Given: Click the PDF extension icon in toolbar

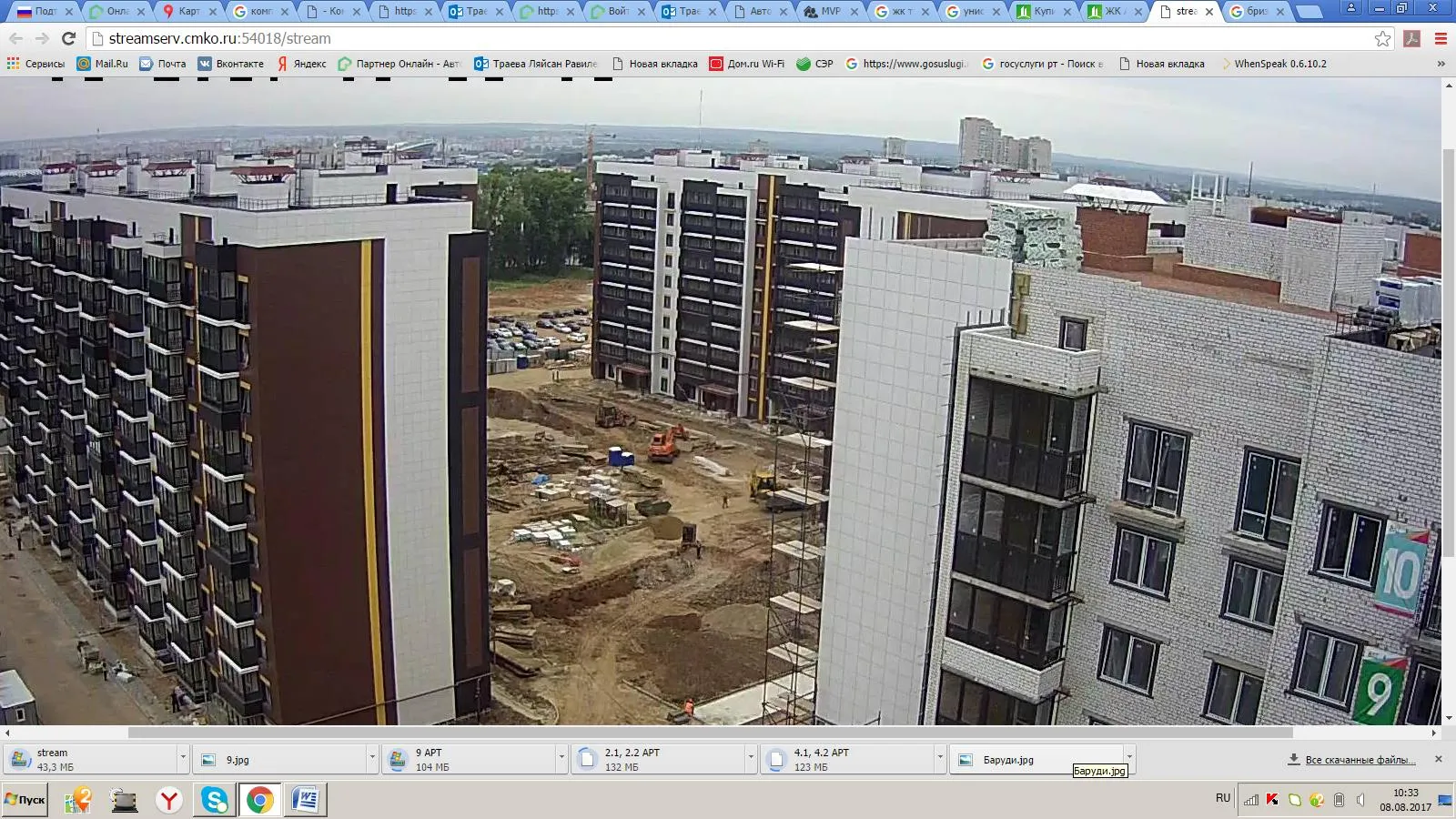Looking at the screenshot, I should [1412, 38].
